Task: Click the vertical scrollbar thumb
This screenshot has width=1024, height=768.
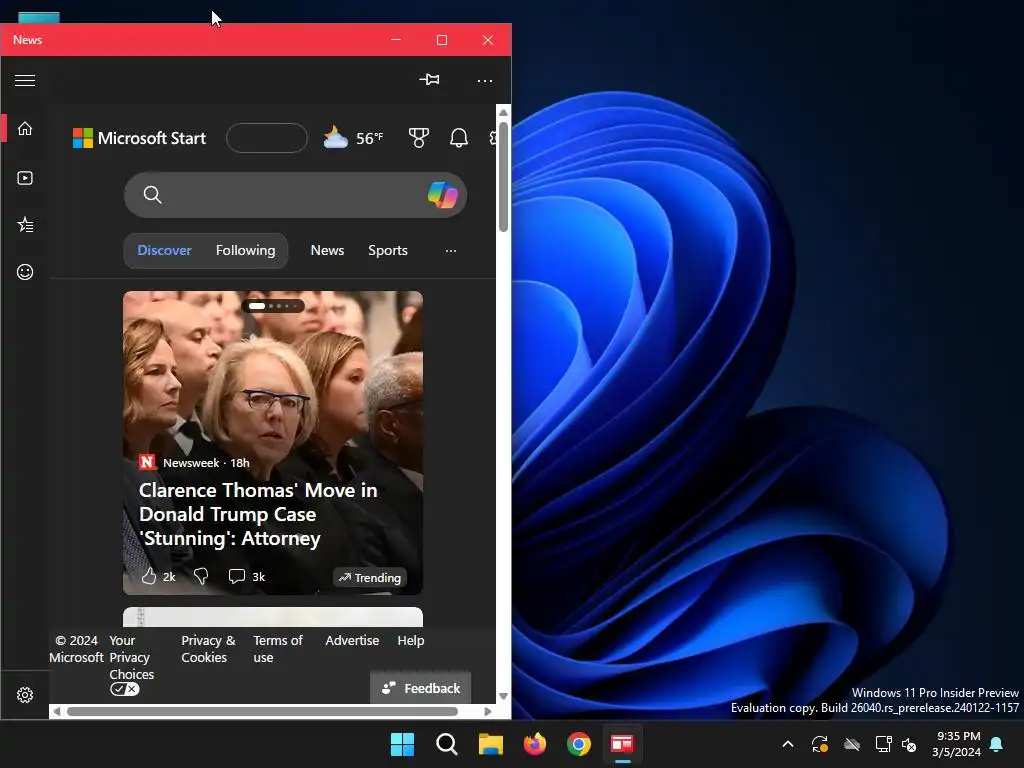Action: coord(504,176)
